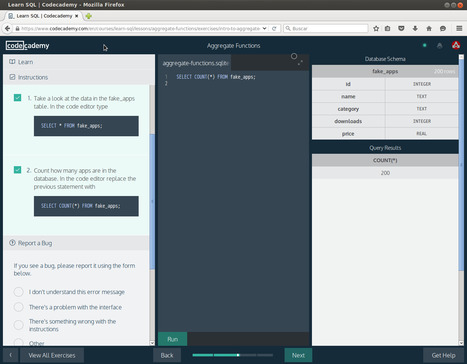The image size is (467, 364).
Task: Click the Query Results panel heading
Action: [x=385, y=148]
